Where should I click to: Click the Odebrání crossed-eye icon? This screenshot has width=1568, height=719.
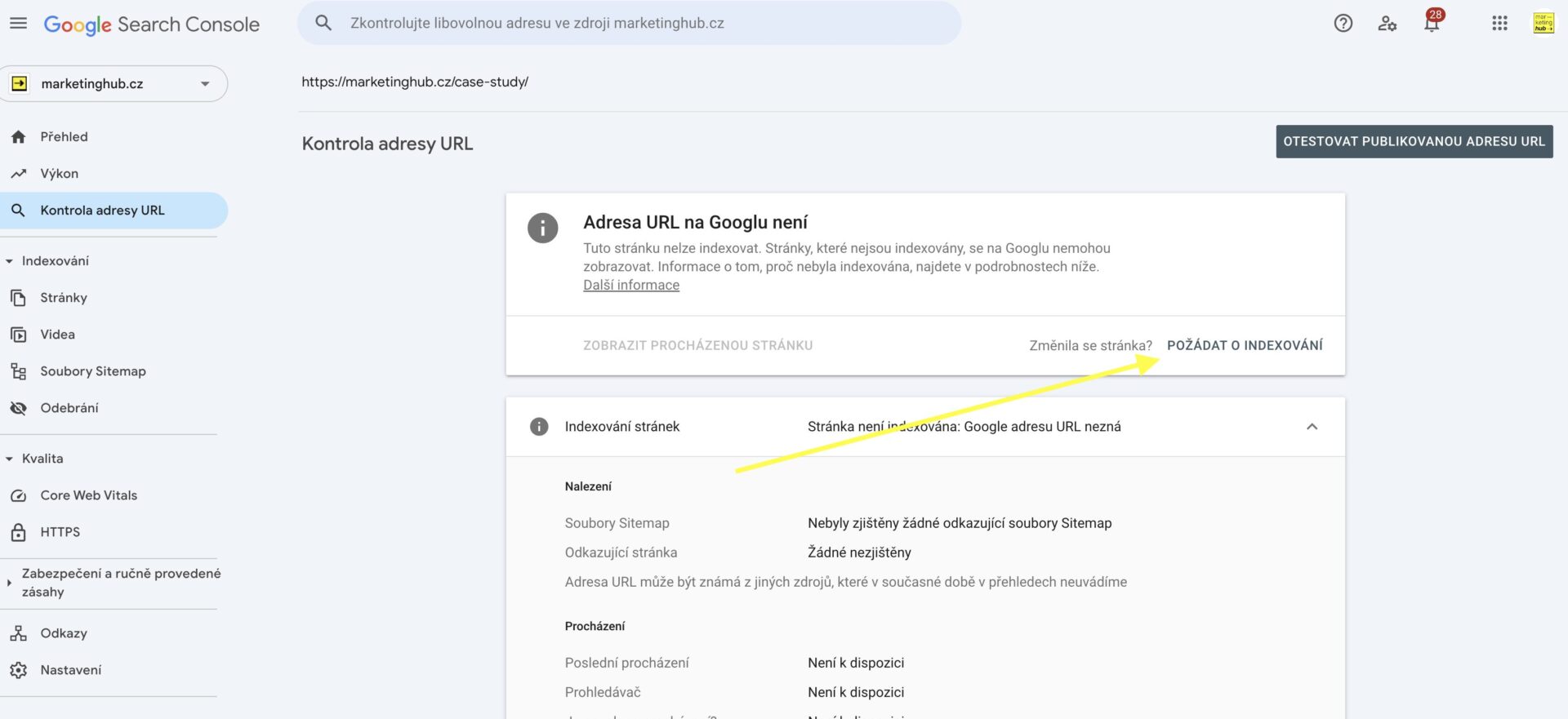pos(19,408)
